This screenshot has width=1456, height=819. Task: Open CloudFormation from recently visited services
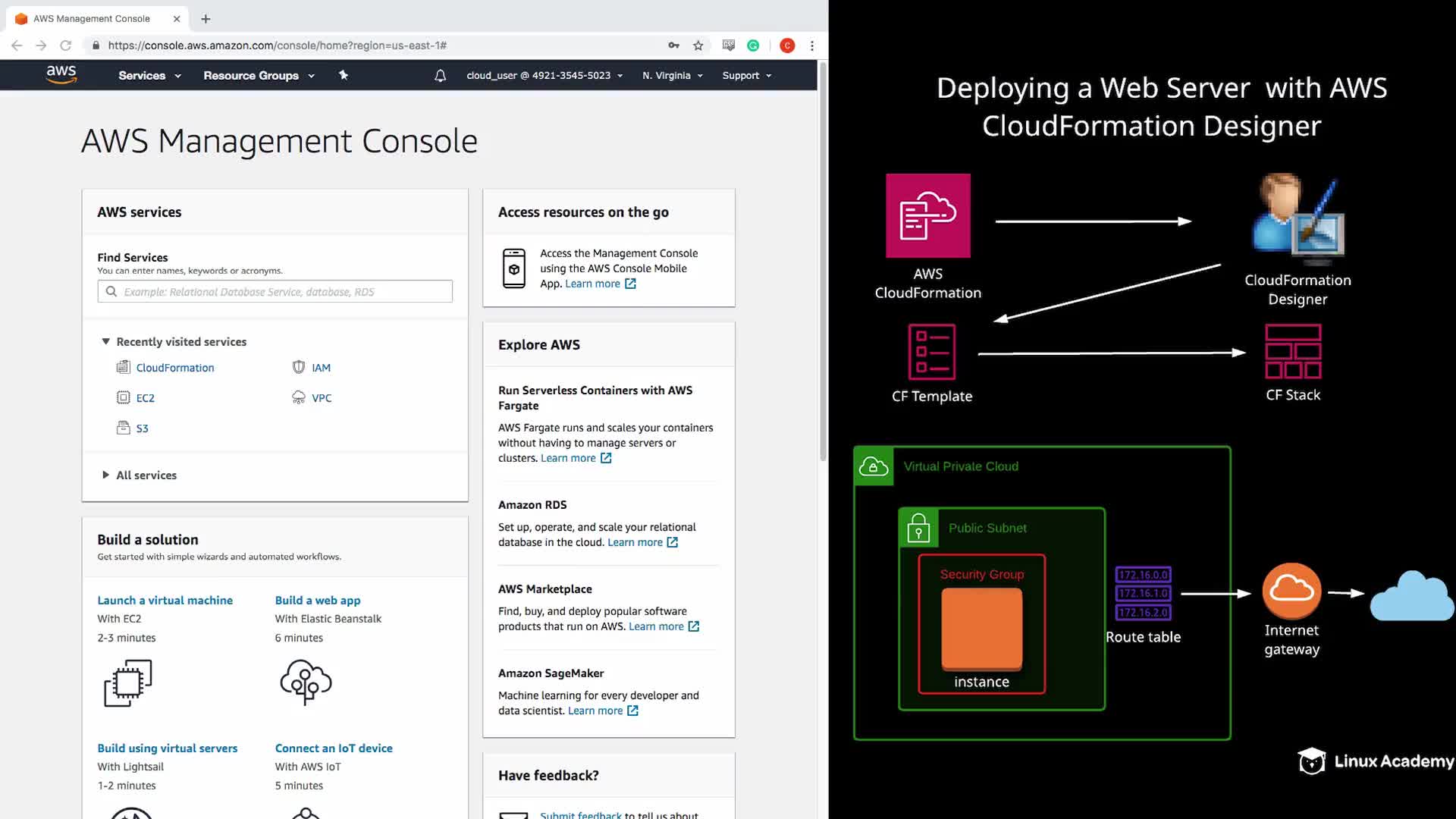pos(175,368)
